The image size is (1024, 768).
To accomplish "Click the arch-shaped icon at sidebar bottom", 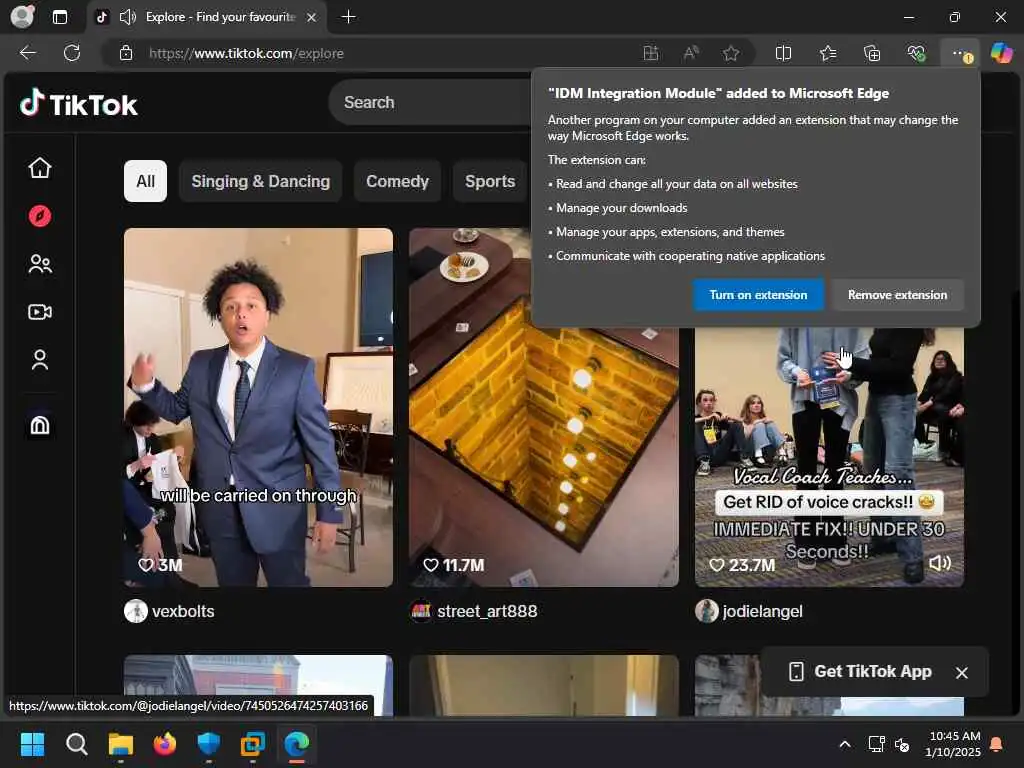I will tap(40, 425).
